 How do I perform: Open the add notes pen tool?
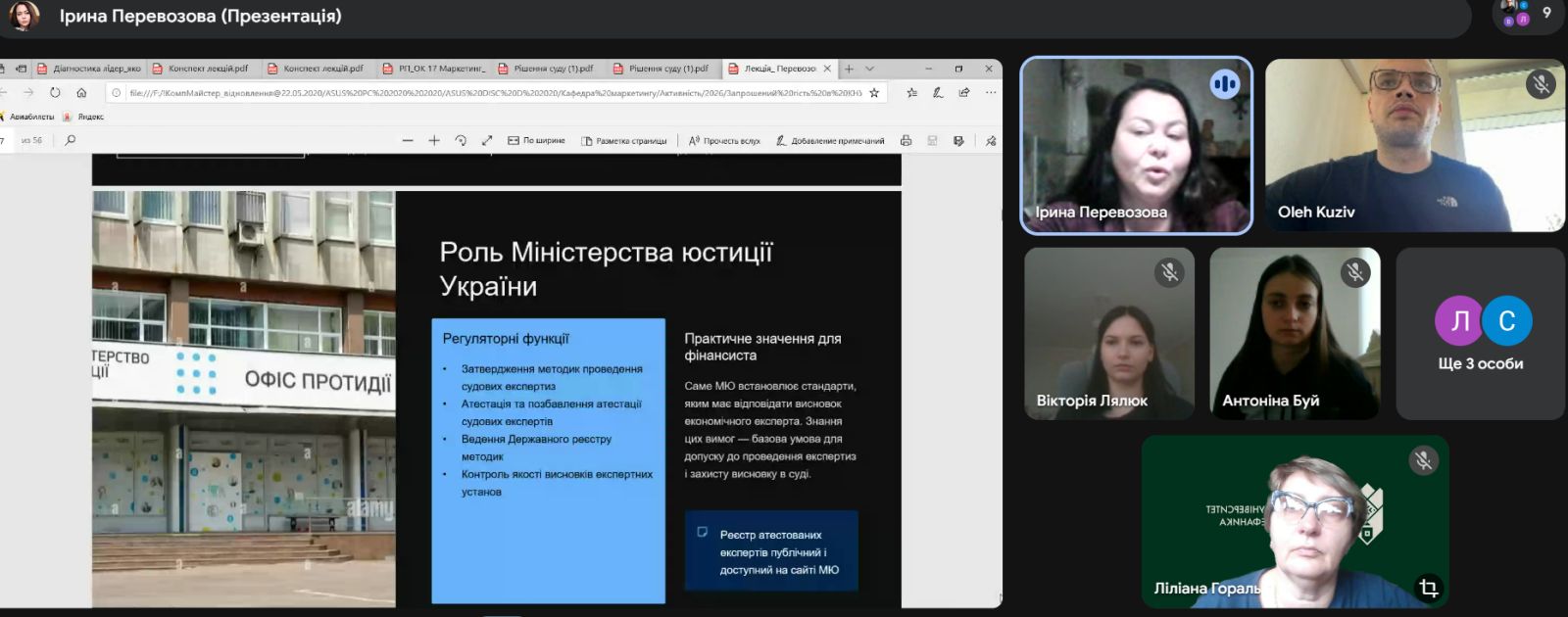[x=938, y=92]
